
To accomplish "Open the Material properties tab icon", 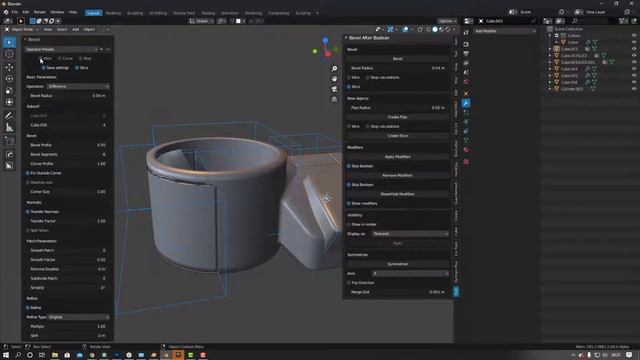I will click(x=466, y=150).
